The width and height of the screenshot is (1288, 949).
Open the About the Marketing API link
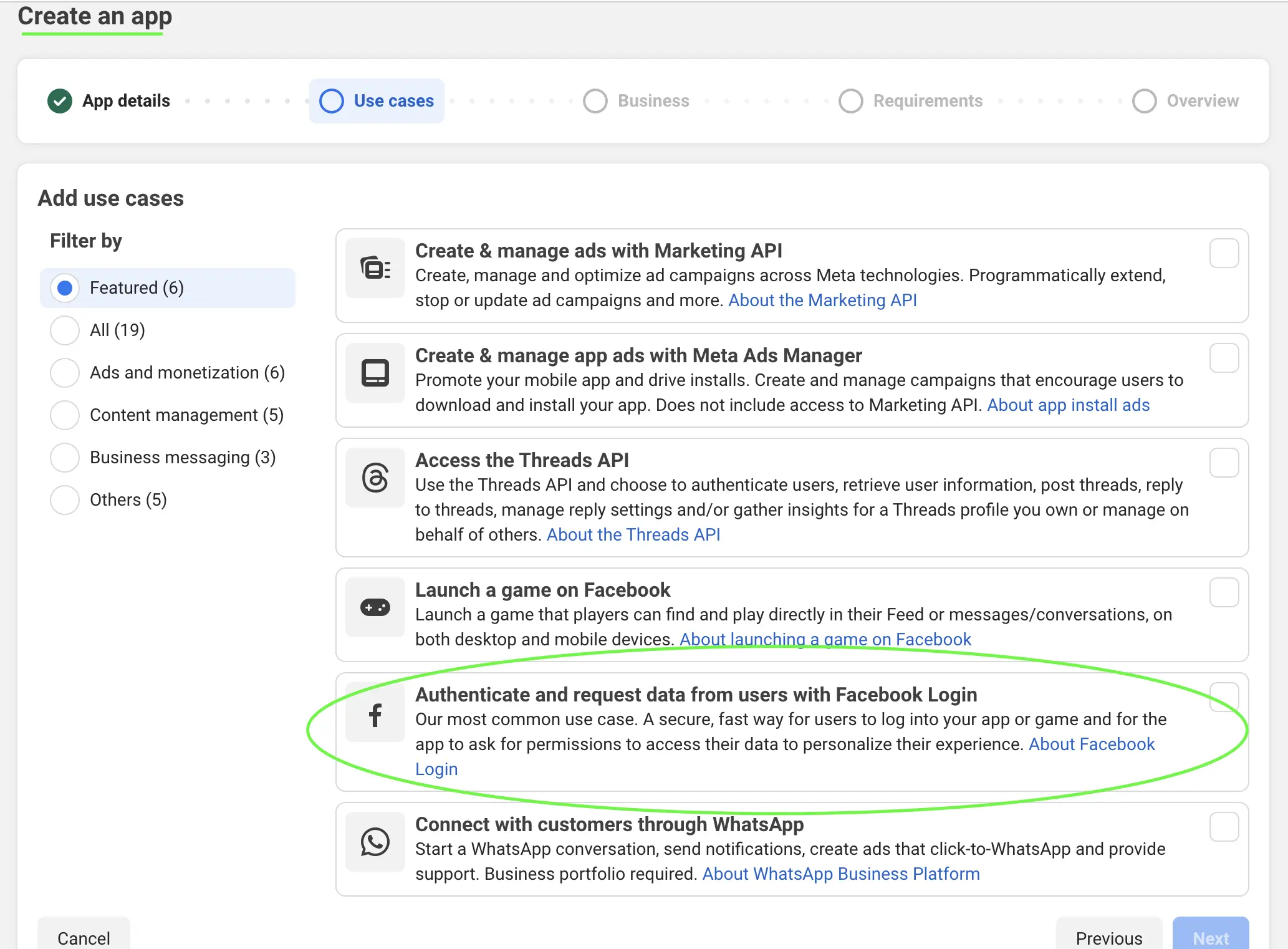click(822, 301)
